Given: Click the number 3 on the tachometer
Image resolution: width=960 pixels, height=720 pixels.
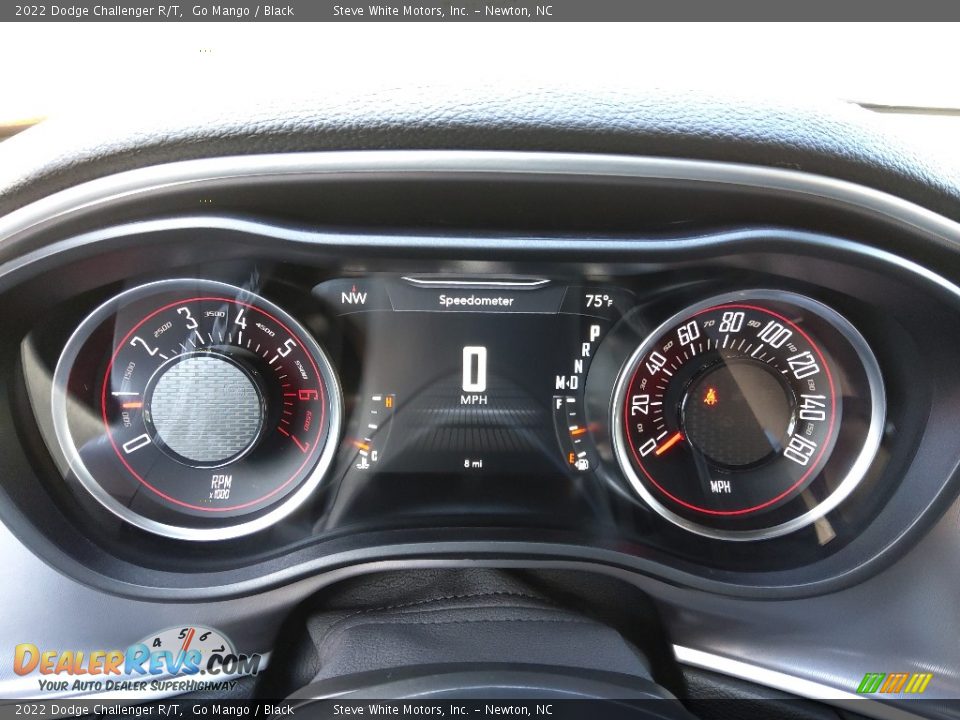Looking at the screenshot, I should click(187, 318).
